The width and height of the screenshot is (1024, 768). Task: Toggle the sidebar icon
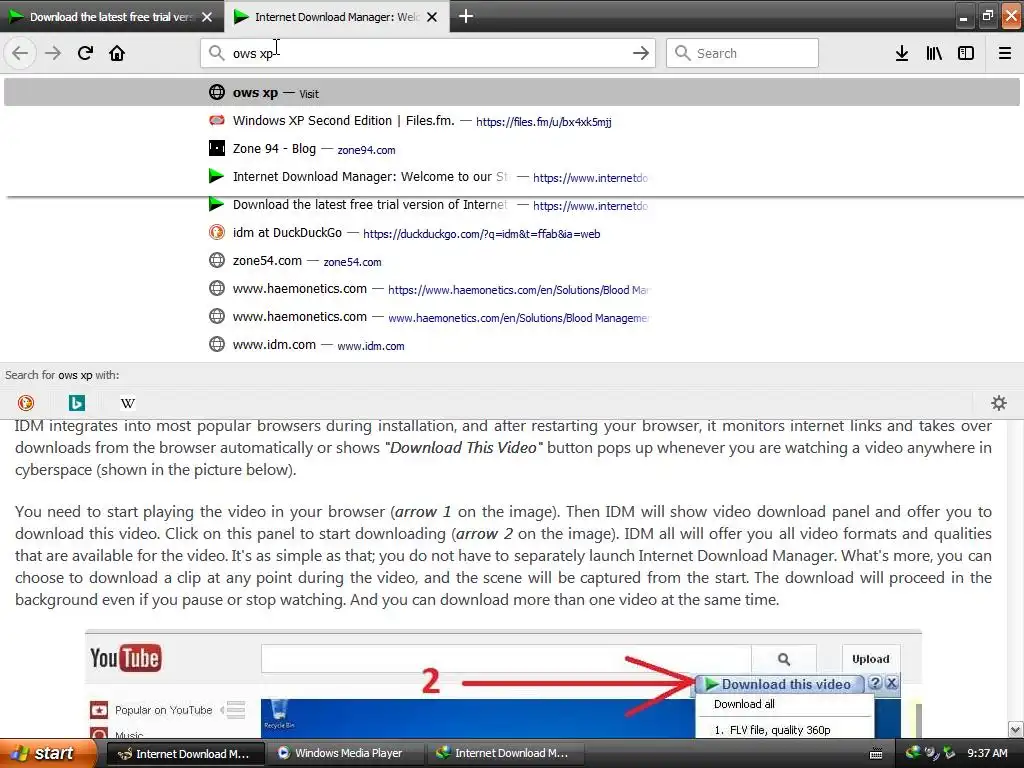(966, 53)
